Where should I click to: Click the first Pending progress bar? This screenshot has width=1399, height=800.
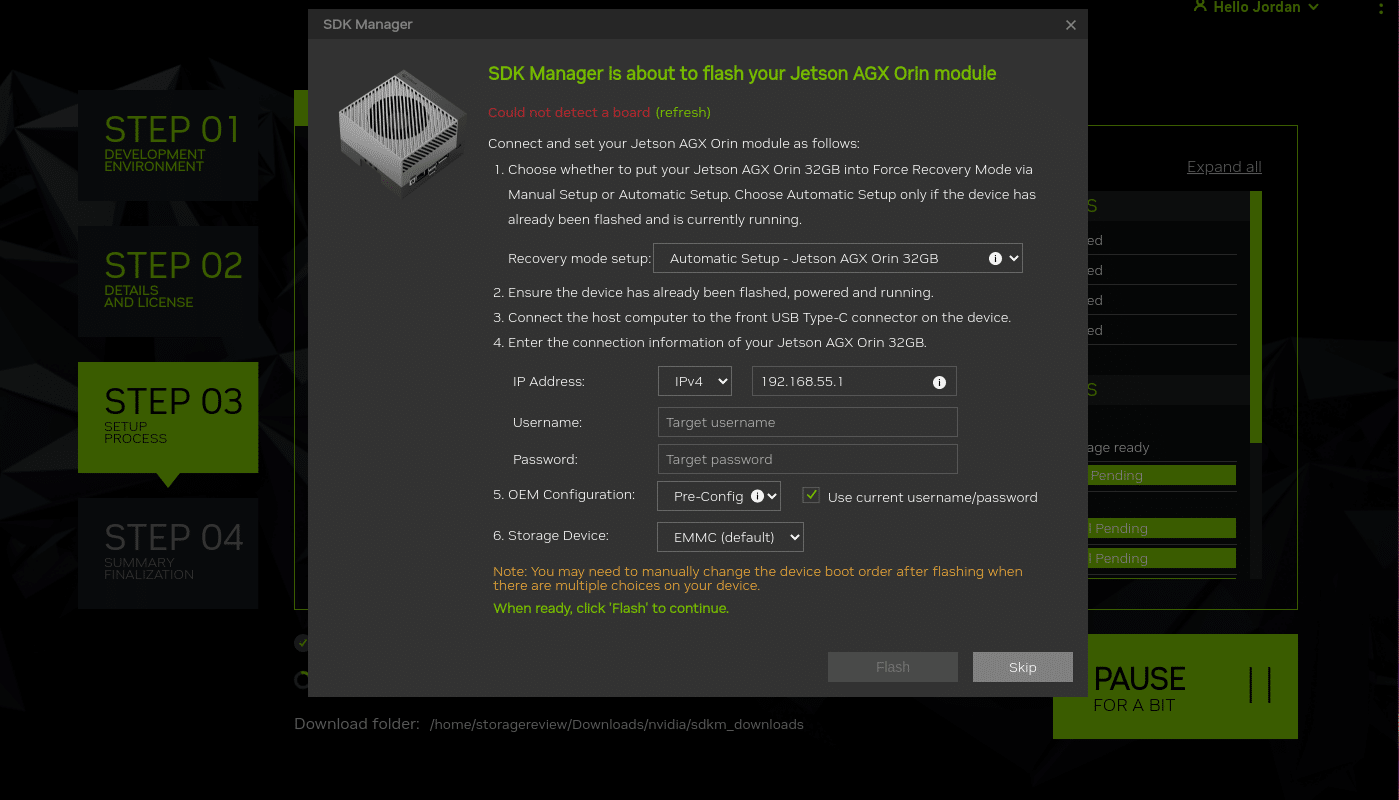(1162, 475)
